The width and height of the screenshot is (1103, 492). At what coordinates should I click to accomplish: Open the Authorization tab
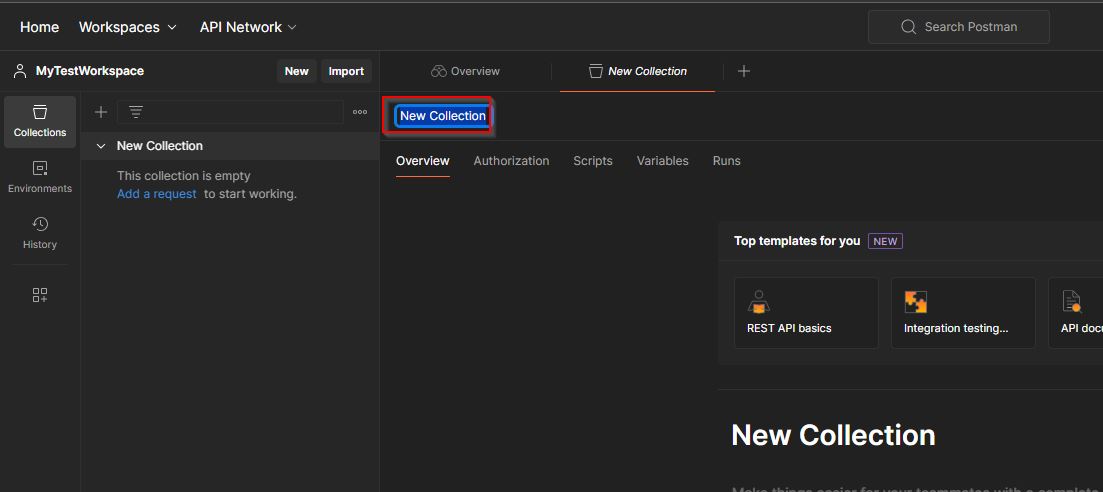(511, 161)
